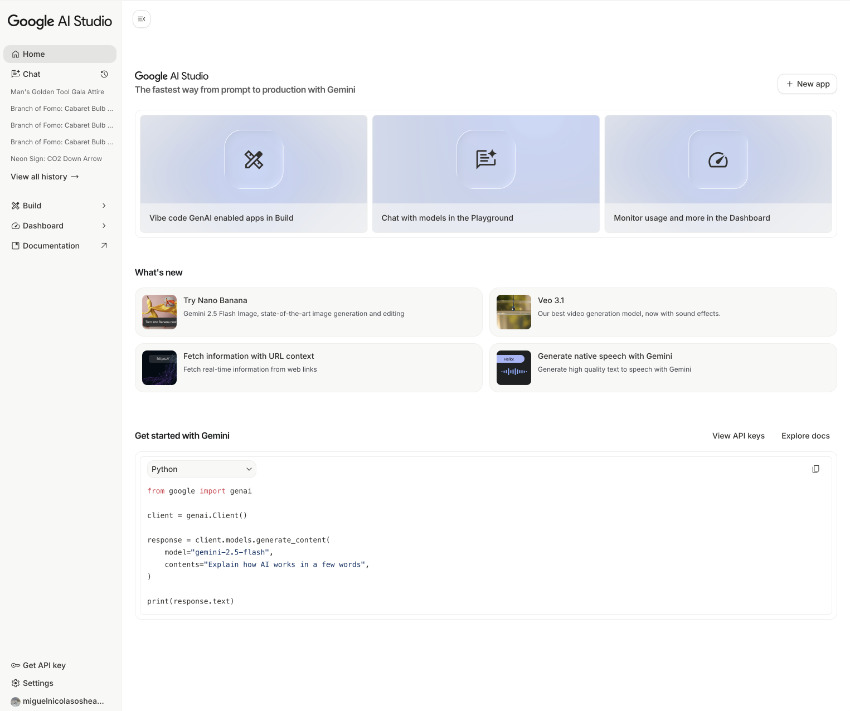
Task: Open the Veo 3.1 announcement thumbnail
Action: coord(513,312)
